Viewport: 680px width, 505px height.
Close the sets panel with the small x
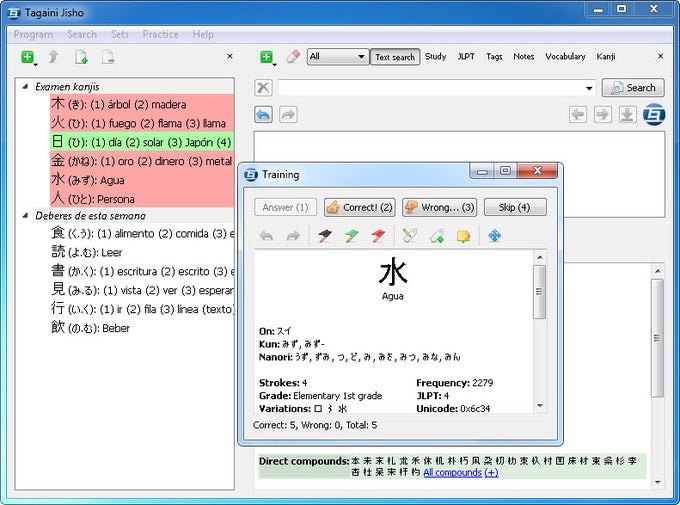(230, 56)
